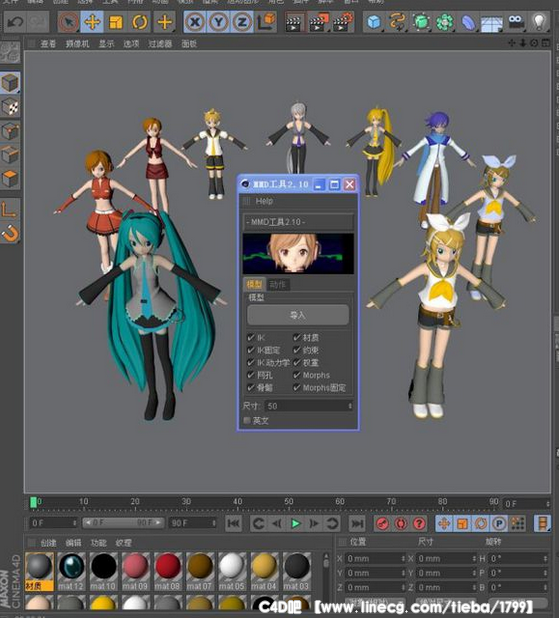Click the preview range slider bar
Screen dimensions: 559x624
[123, 523]
